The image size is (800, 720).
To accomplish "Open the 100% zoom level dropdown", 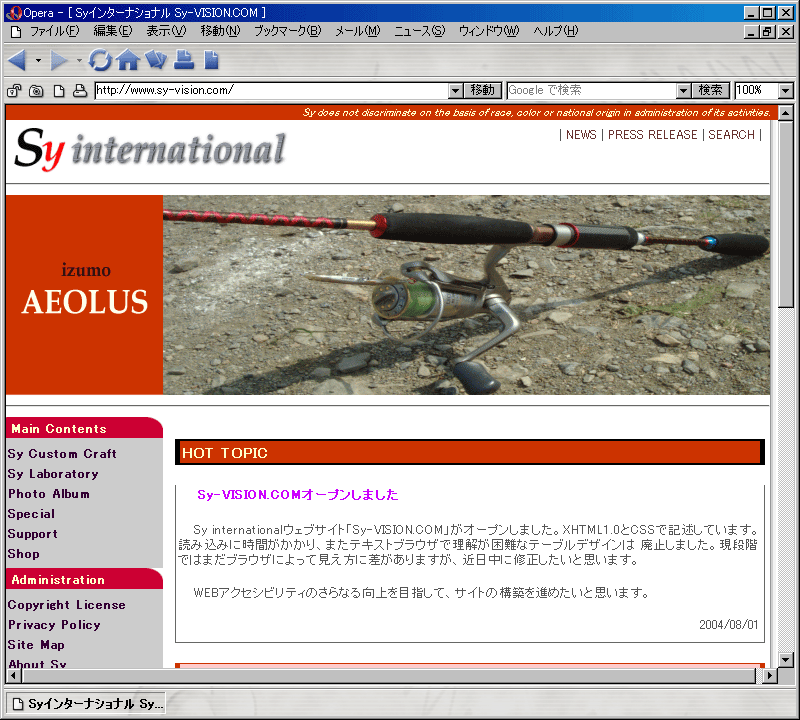I will click(786, 91).
